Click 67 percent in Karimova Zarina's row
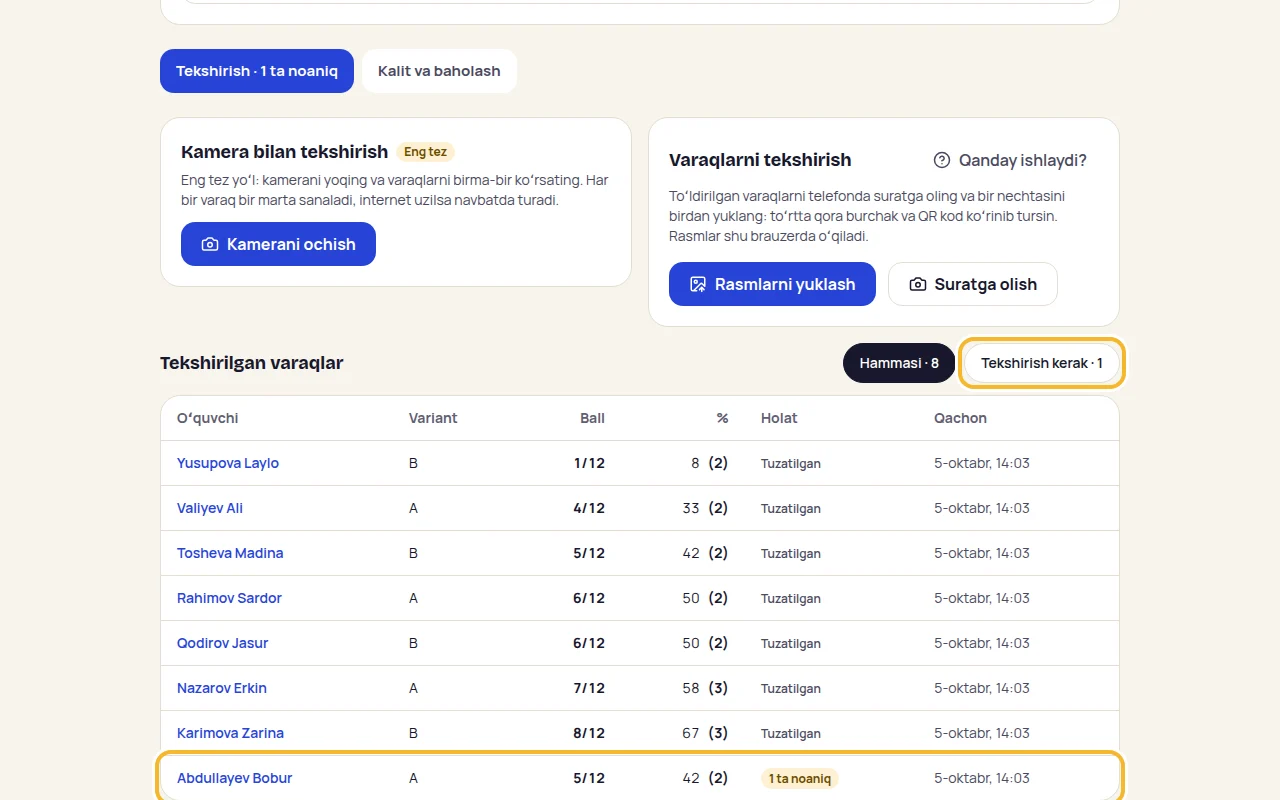The width and height of the screenshot is (1280, 800). [691, 733]
